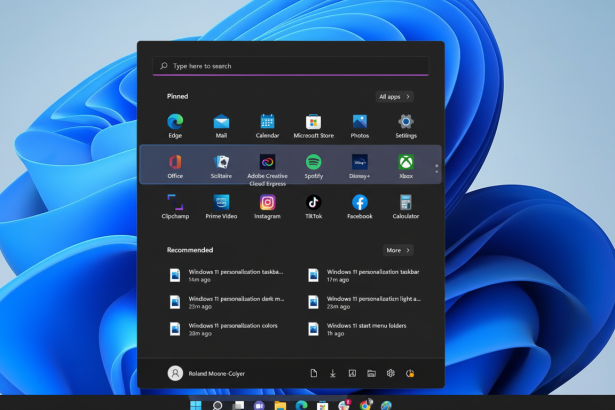
Task: Open the Windows 11 personalization colors file
Action: 226,329
